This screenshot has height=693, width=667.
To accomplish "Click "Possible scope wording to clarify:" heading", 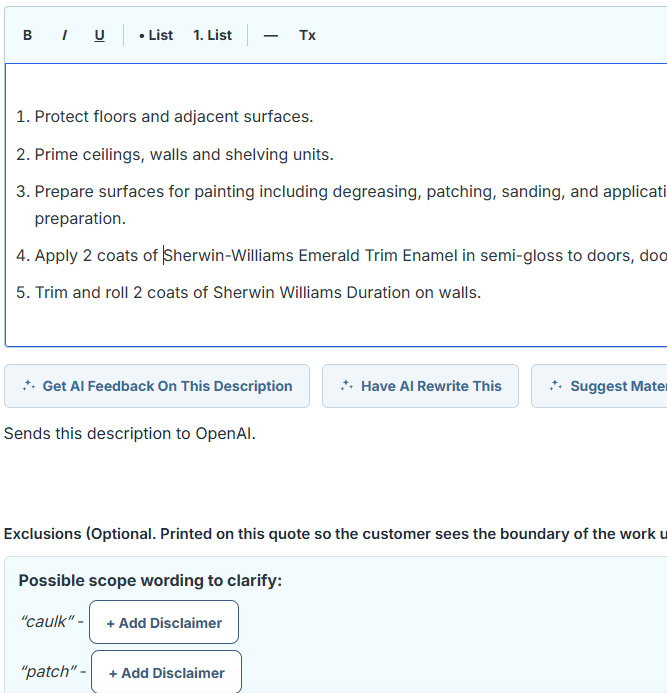I will point(150,580).
